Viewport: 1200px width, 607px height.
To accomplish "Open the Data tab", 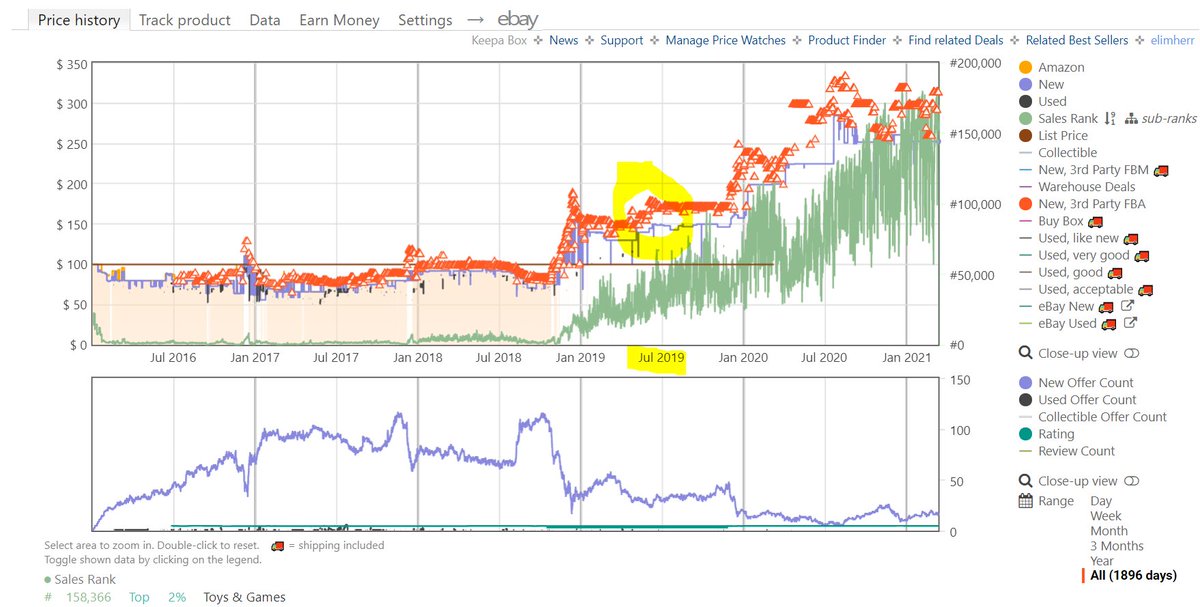I will point(265,20).
